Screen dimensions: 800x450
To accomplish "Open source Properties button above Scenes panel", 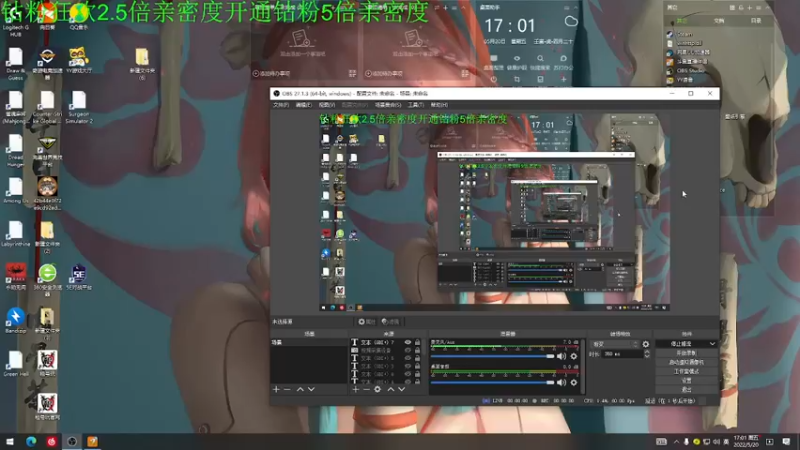I will click(366, 321).
